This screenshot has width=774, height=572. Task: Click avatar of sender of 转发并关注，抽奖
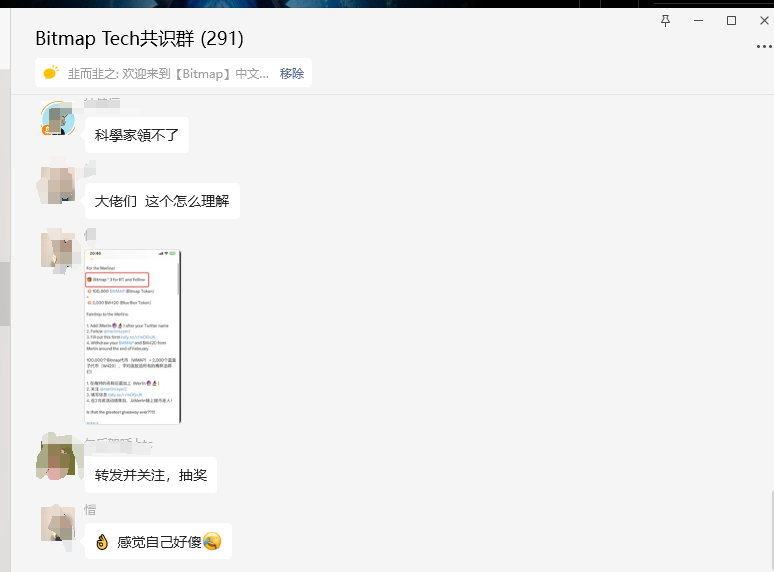point(56,457)
